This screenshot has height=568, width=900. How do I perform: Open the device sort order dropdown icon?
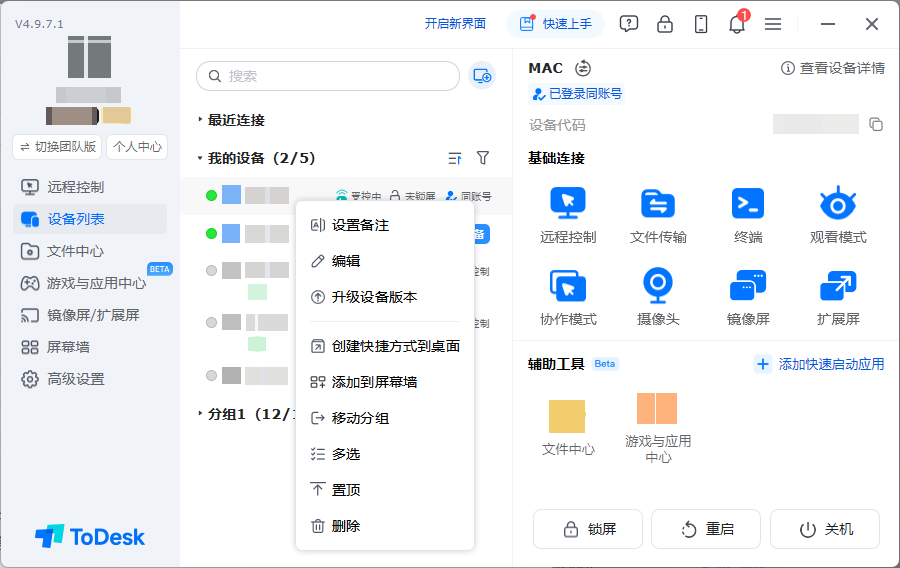pyautogui.click(x=455, y=158)
